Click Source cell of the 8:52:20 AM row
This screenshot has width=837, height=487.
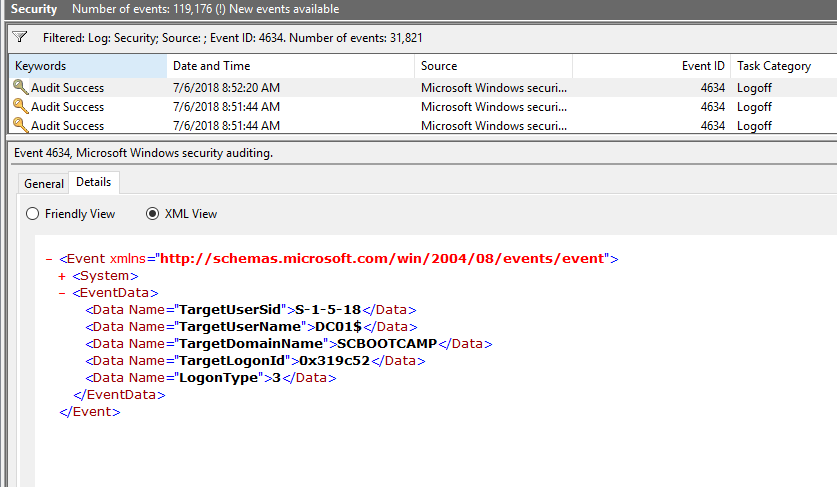(x=494, y=88)
